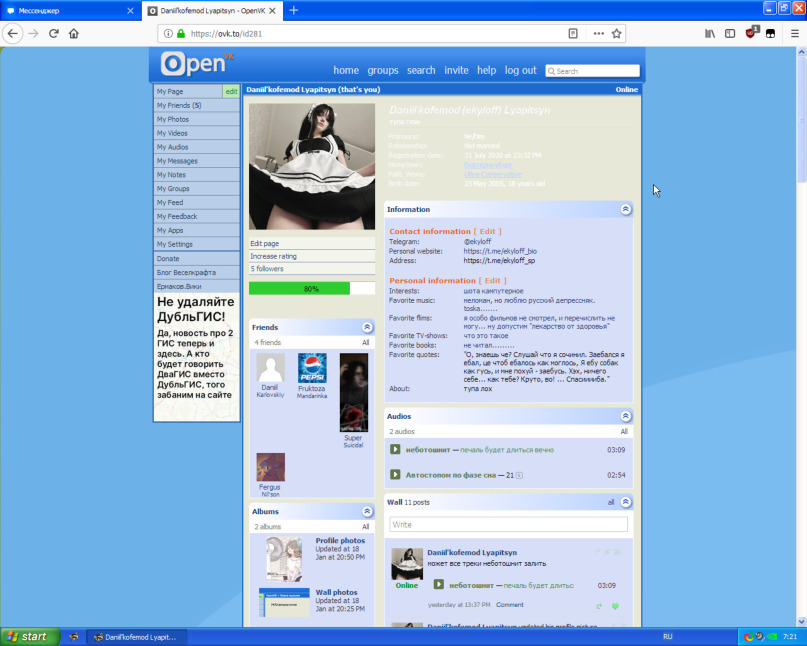Click Comment under the wall post
The height and width of the screenshot is (646, 807).
[510, 605]
